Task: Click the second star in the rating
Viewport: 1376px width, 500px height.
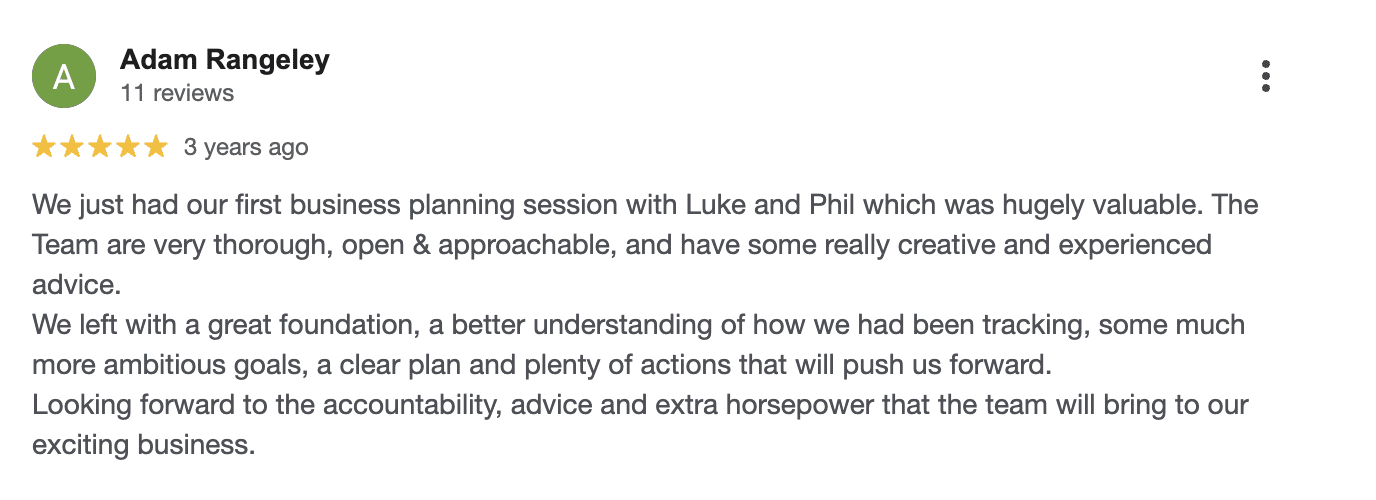Action: [x=72, y=148]
